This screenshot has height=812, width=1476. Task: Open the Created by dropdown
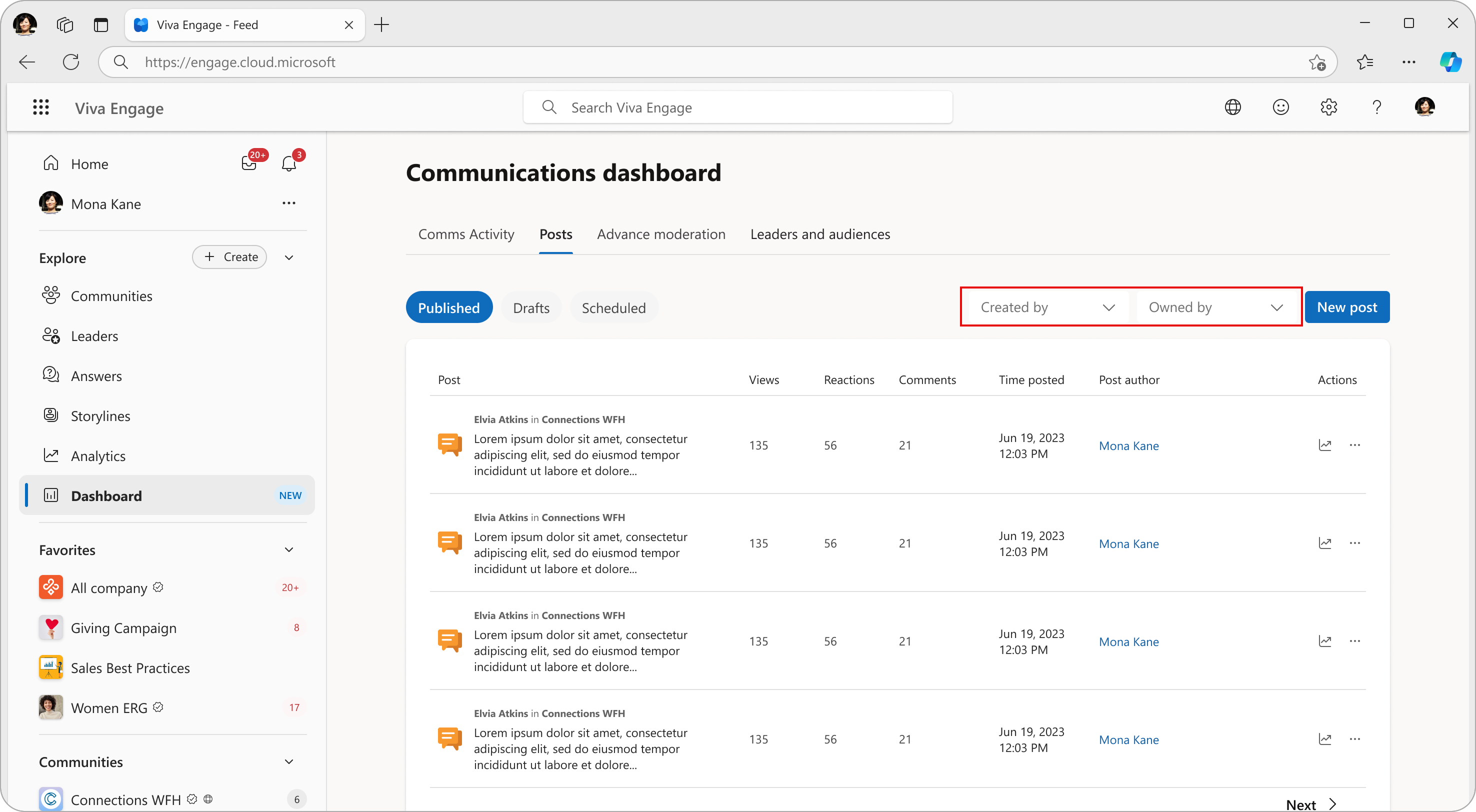click(x=1047, y=307)
